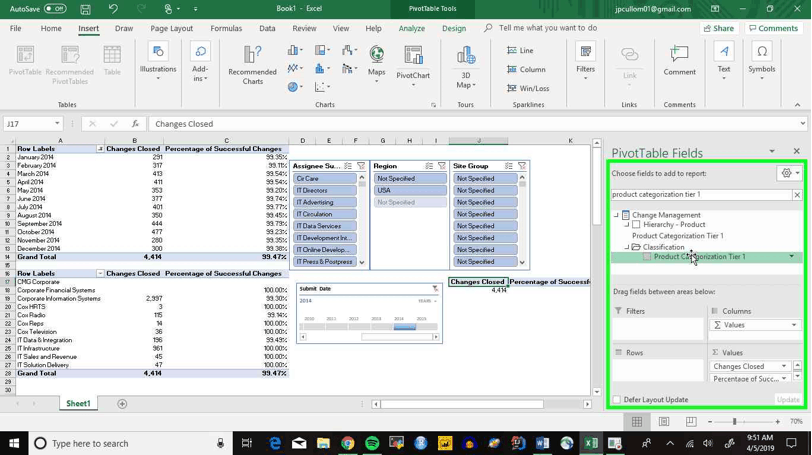Open Excel from the taskbar
Screen dimensions: 812x455
[x=590, y=444]
